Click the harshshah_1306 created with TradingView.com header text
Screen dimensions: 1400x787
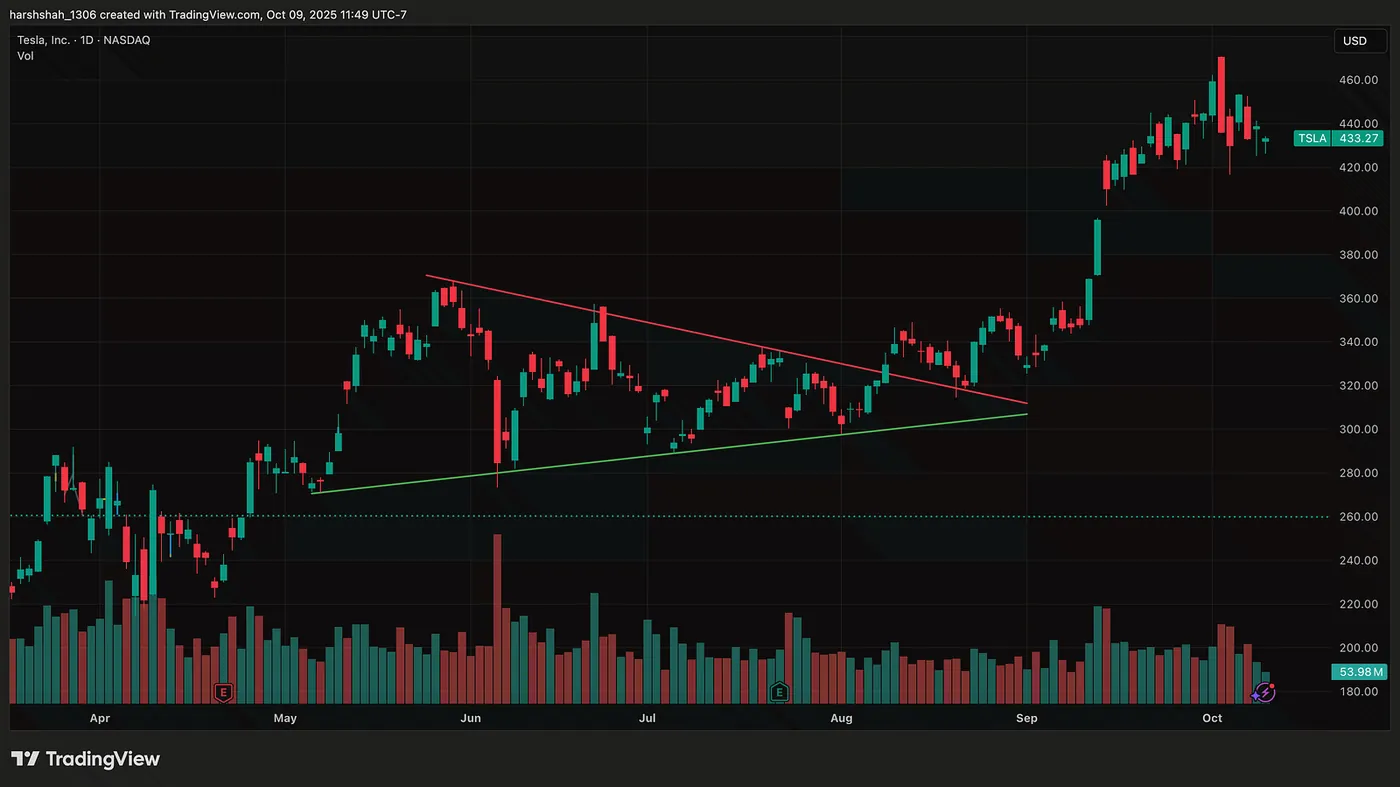[208, 14]
